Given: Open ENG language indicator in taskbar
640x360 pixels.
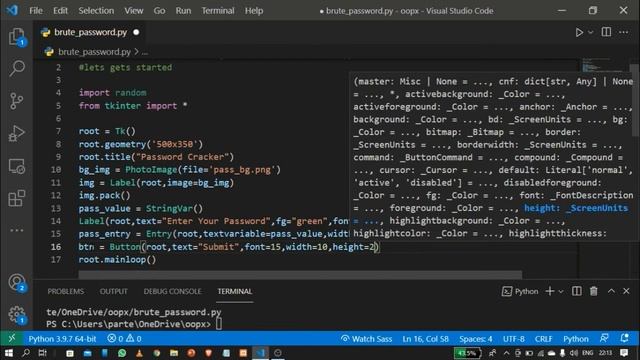Looking at the screenshot, I should tap(587, 353).
